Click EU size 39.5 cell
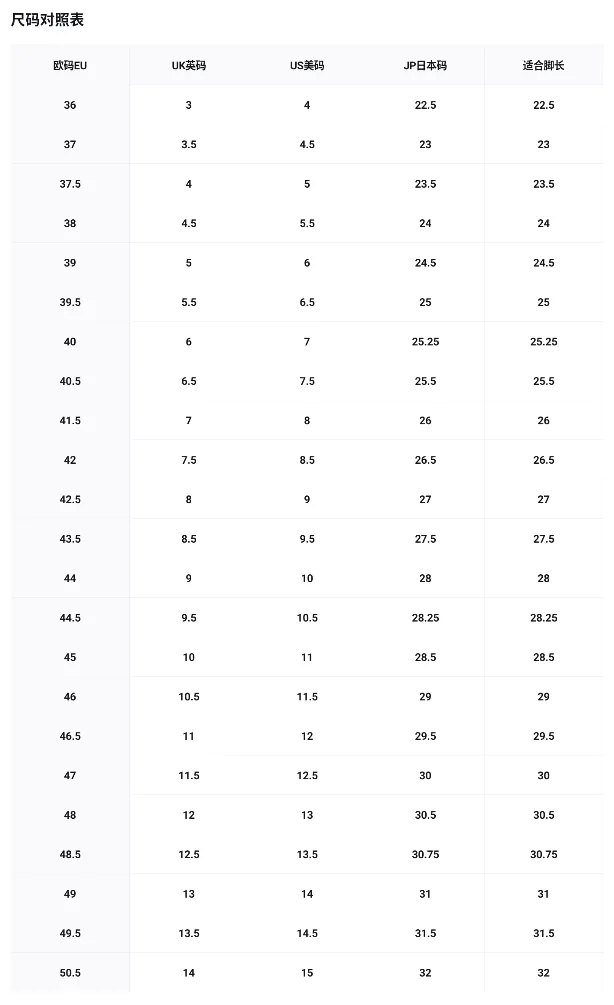Screen dimensions: 614x1005 (70, 303)
